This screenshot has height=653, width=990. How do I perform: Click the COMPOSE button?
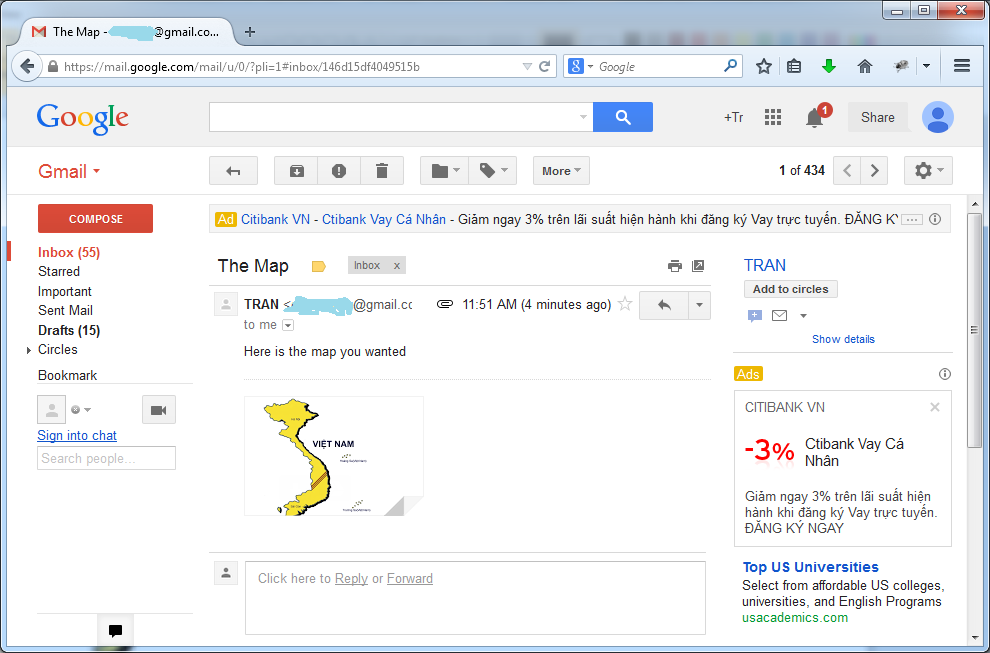(95, 219)
